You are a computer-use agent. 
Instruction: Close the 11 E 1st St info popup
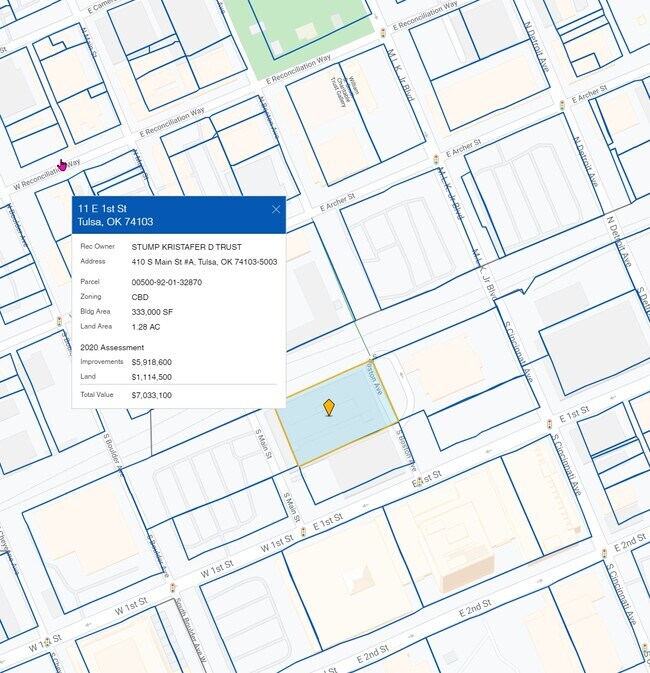[276, 209]
